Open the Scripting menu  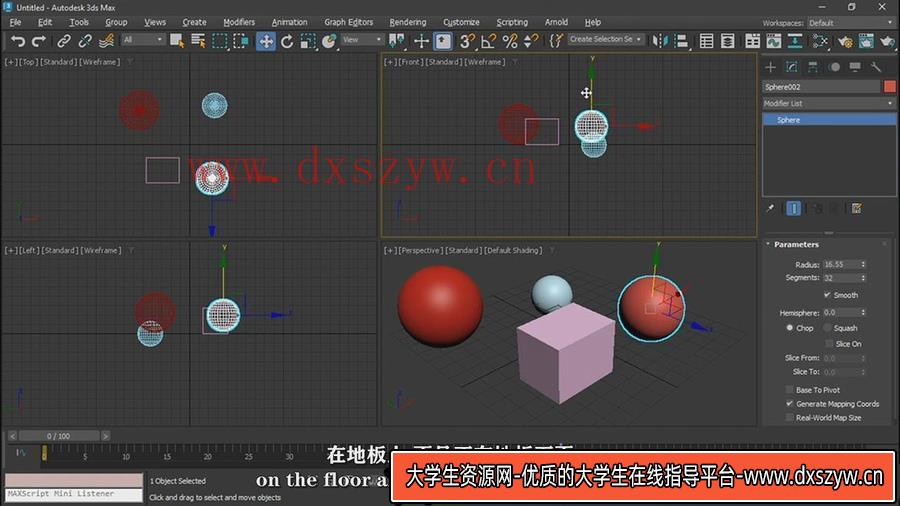tap(512, 22)
